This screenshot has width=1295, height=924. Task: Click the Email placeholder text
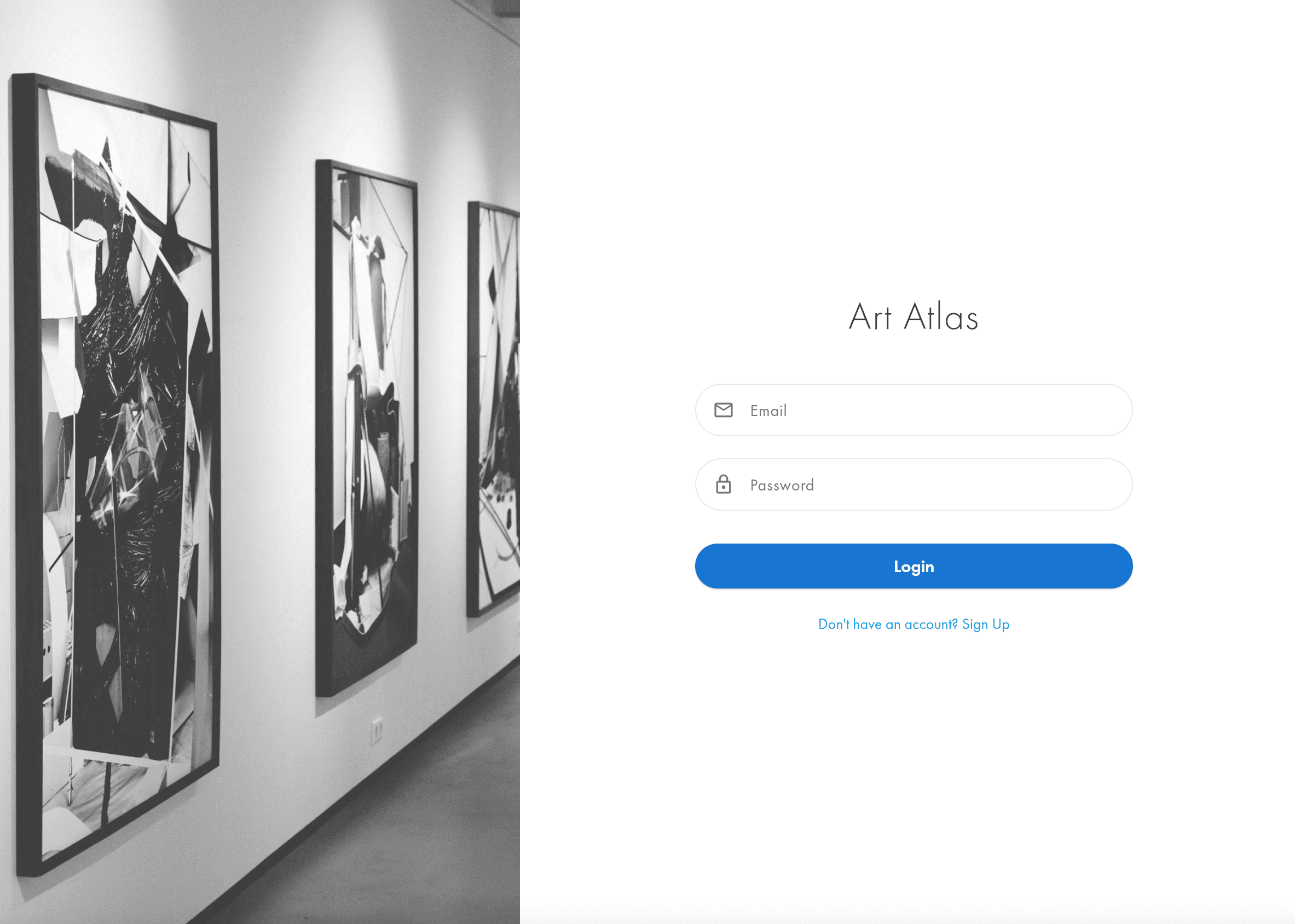tap(768, 411)
